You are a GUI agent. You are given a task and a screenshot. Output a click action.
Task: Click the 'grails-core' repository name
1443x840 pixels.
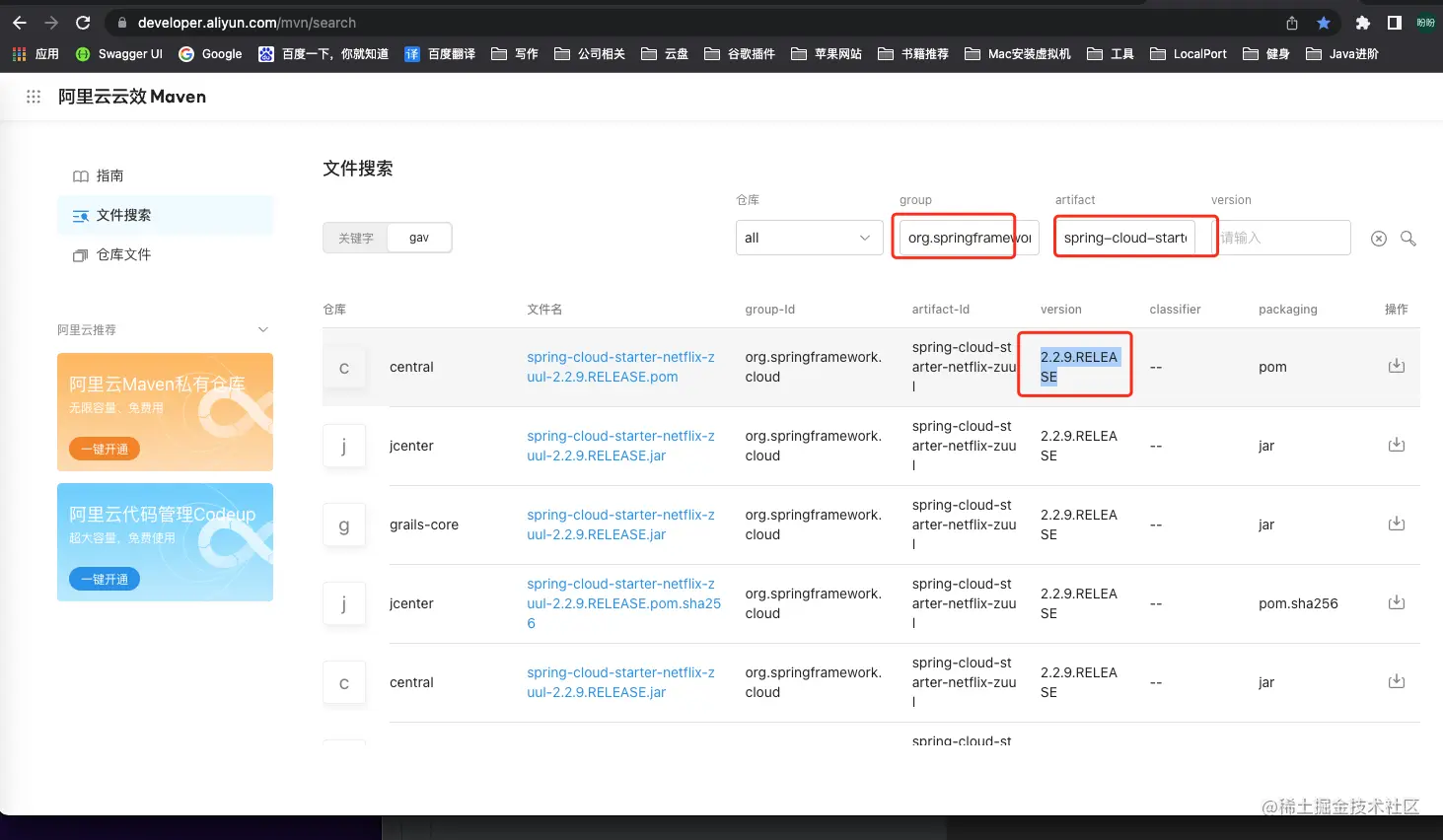pyautogui.click(x=424, y=525)
